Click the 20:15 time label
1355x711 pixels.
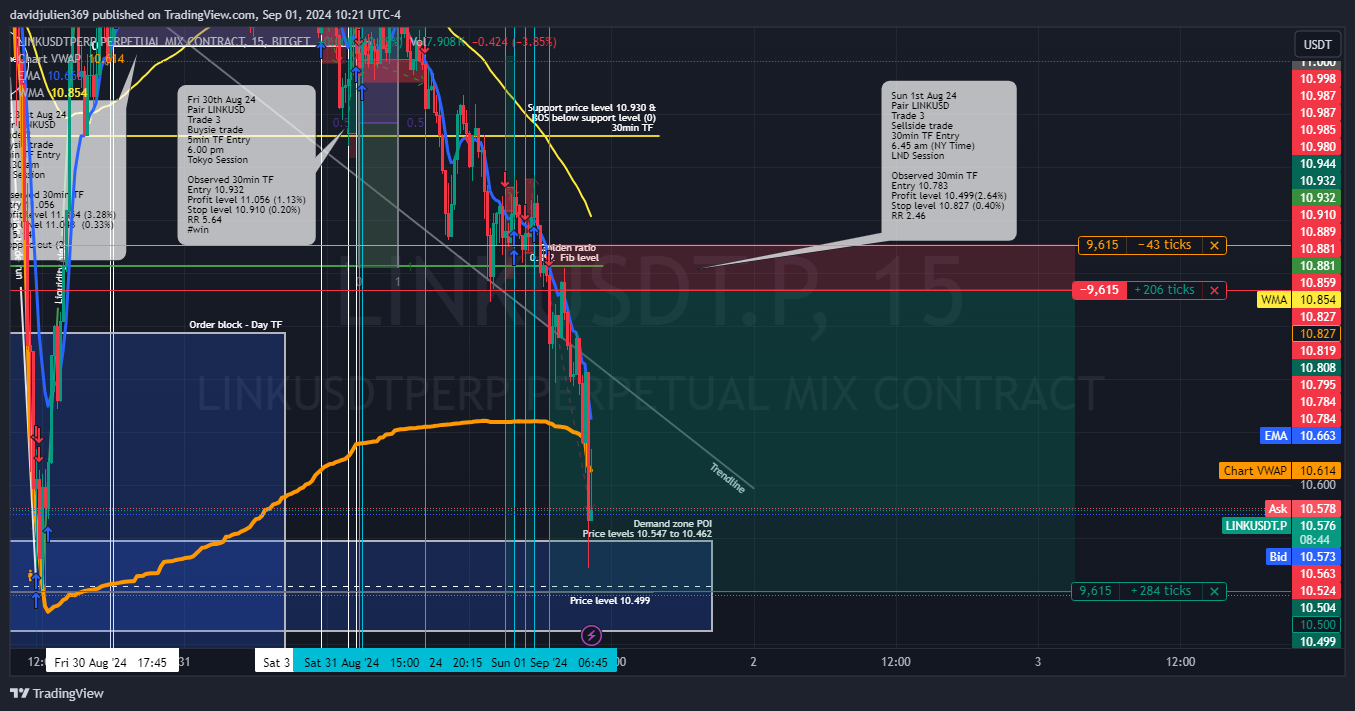(468, 662)
